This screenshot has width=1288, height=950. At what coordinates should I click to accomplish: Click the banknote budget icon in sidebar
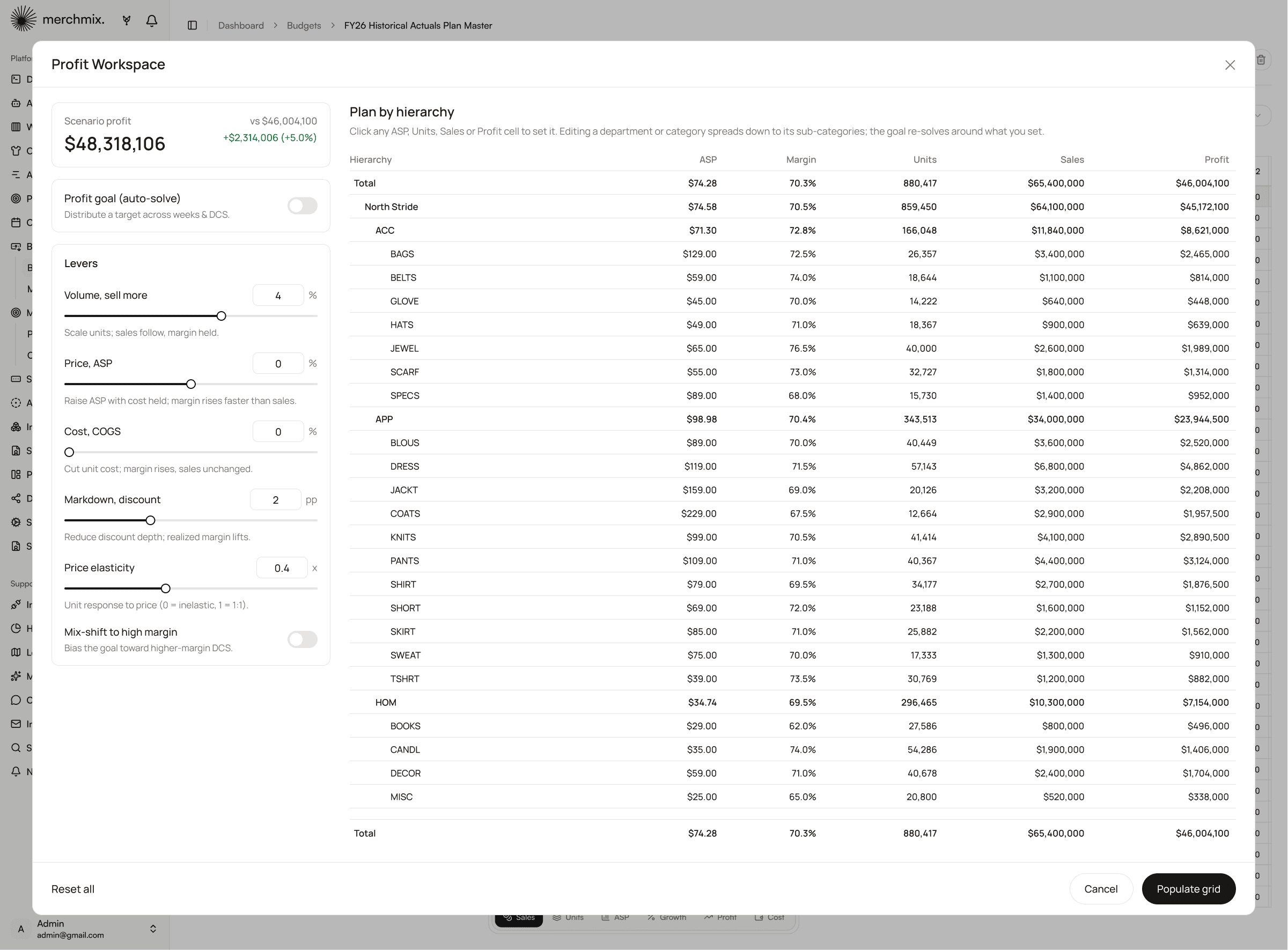click(x=16, y=246)
